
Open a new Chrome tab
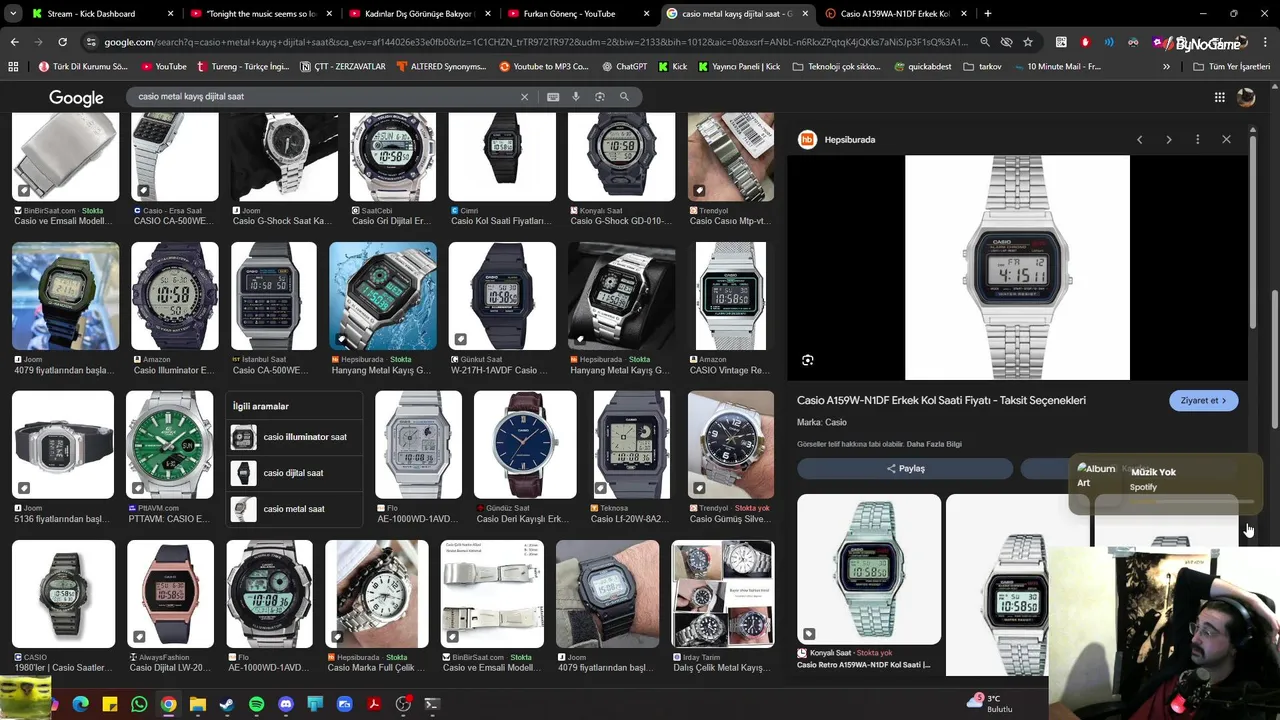(x=987, y=14)
